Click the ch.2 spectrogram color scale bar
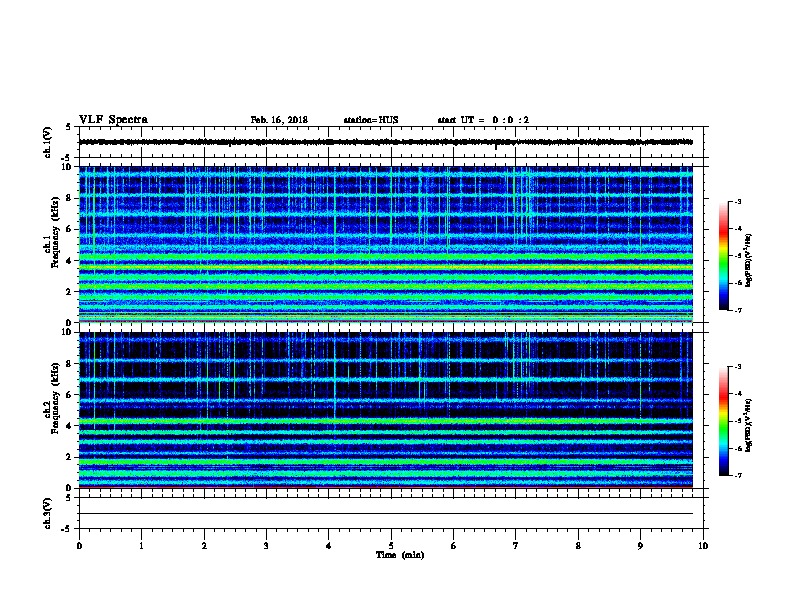The image size is (792, 612). point(724,421)
